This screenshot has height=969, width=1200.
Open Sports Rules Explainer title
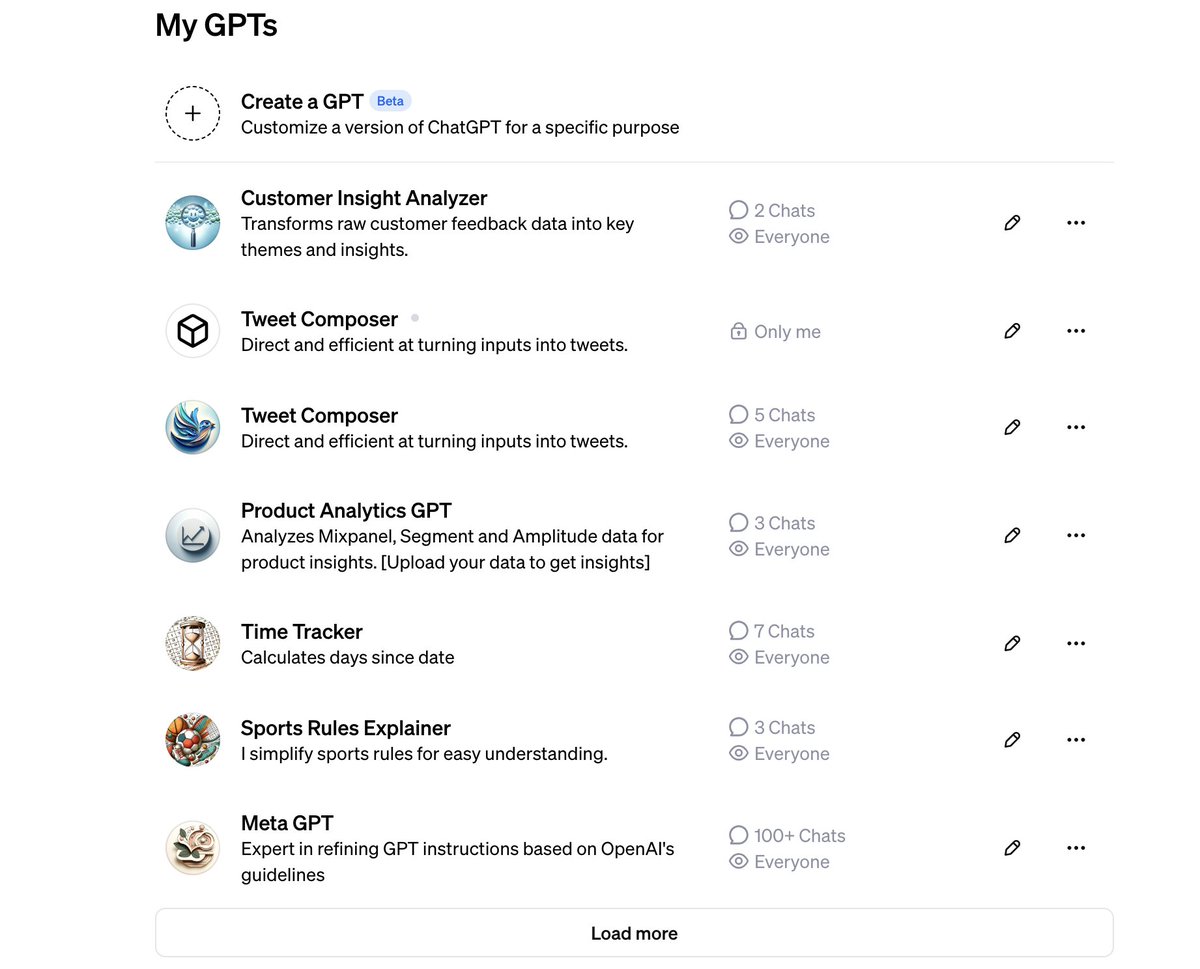[x=346, y=728]
